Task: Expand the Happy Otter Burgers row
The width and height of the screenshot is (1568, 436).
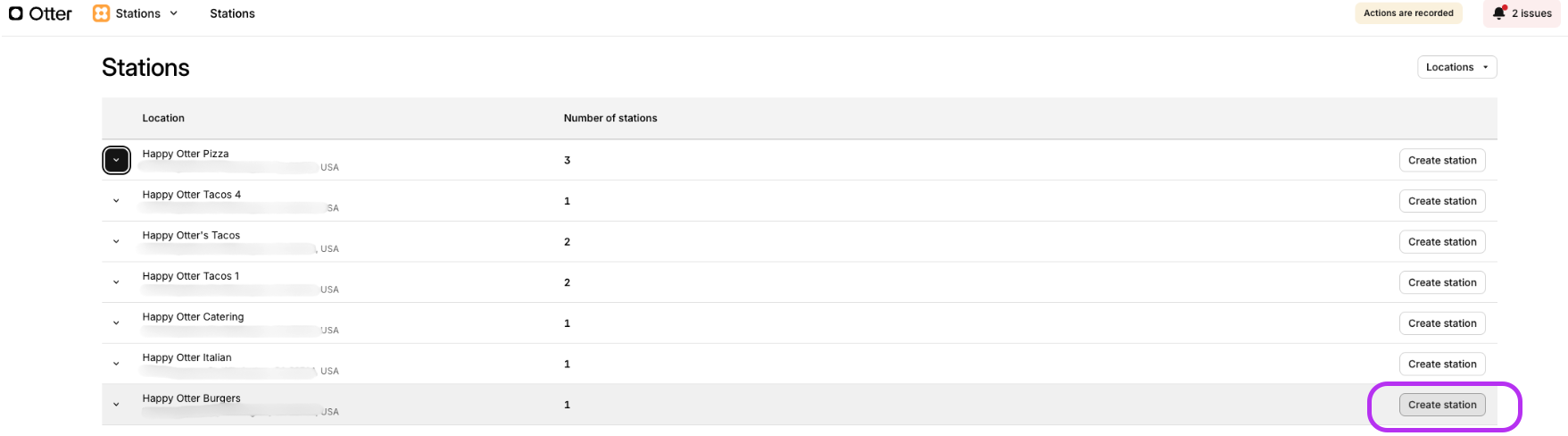Action: point(116,405)
